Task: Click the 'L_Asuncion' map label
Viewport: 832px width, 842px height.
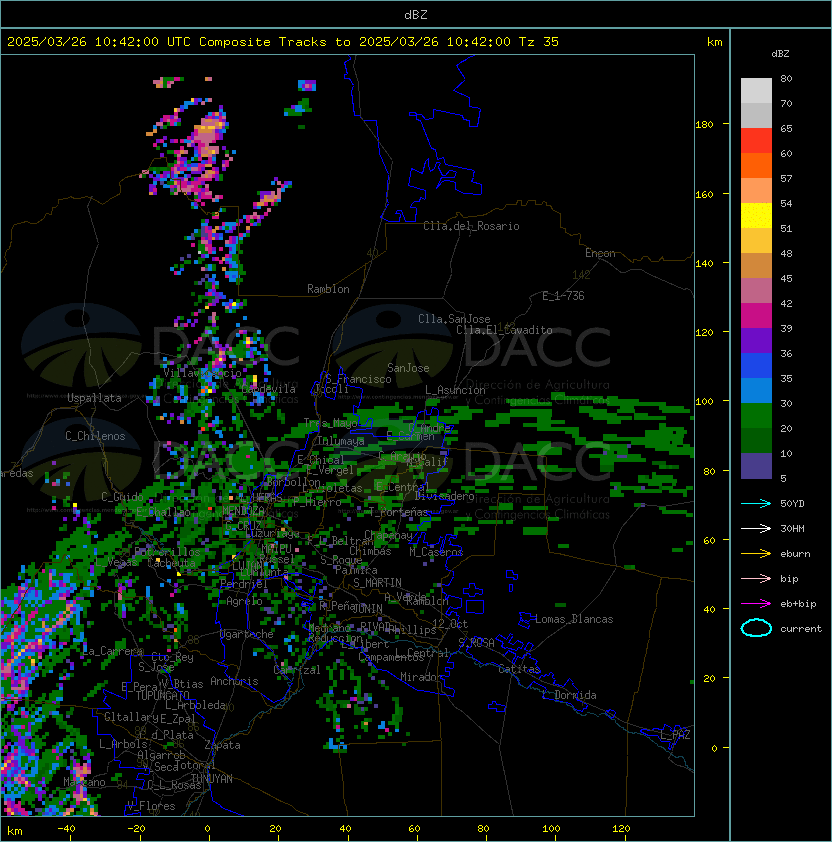Action: click(455, 390)
